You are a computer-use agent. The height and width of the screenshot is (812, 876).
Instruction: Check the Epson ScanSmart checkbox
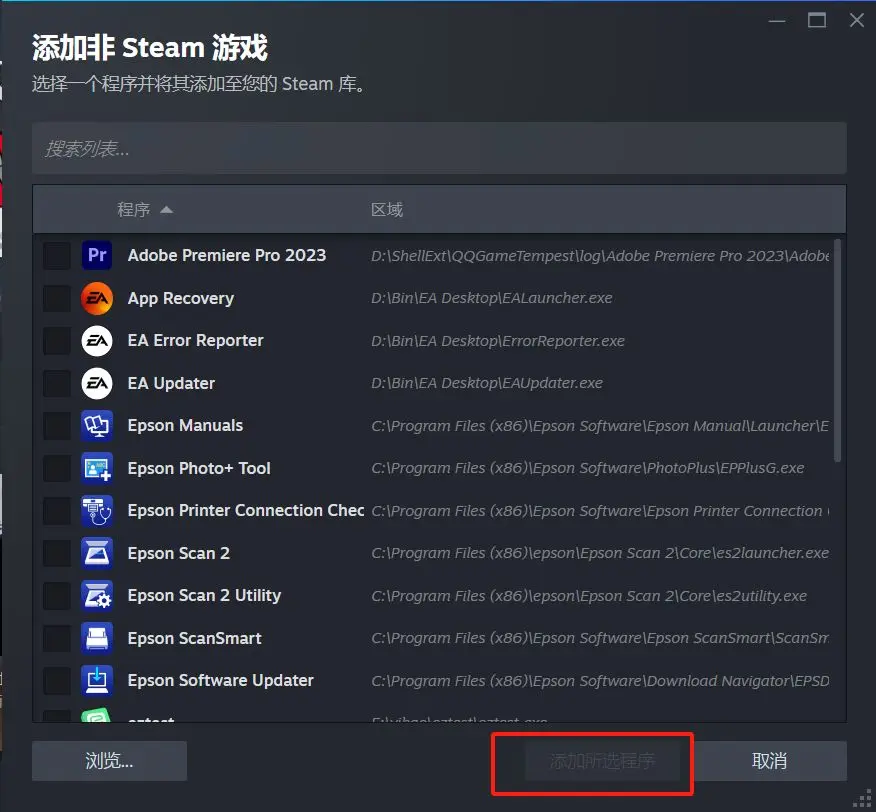56,638
